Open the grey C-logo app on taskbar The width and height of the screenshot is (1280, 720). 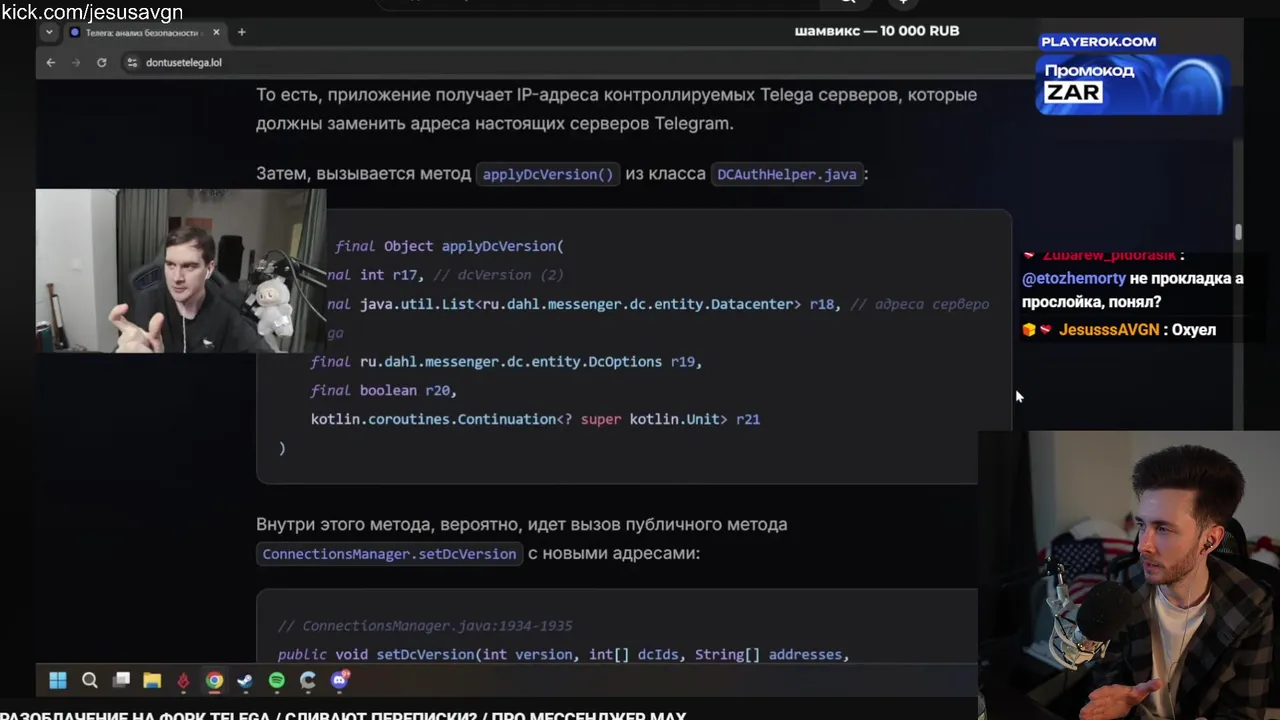(x=308, y=681)
